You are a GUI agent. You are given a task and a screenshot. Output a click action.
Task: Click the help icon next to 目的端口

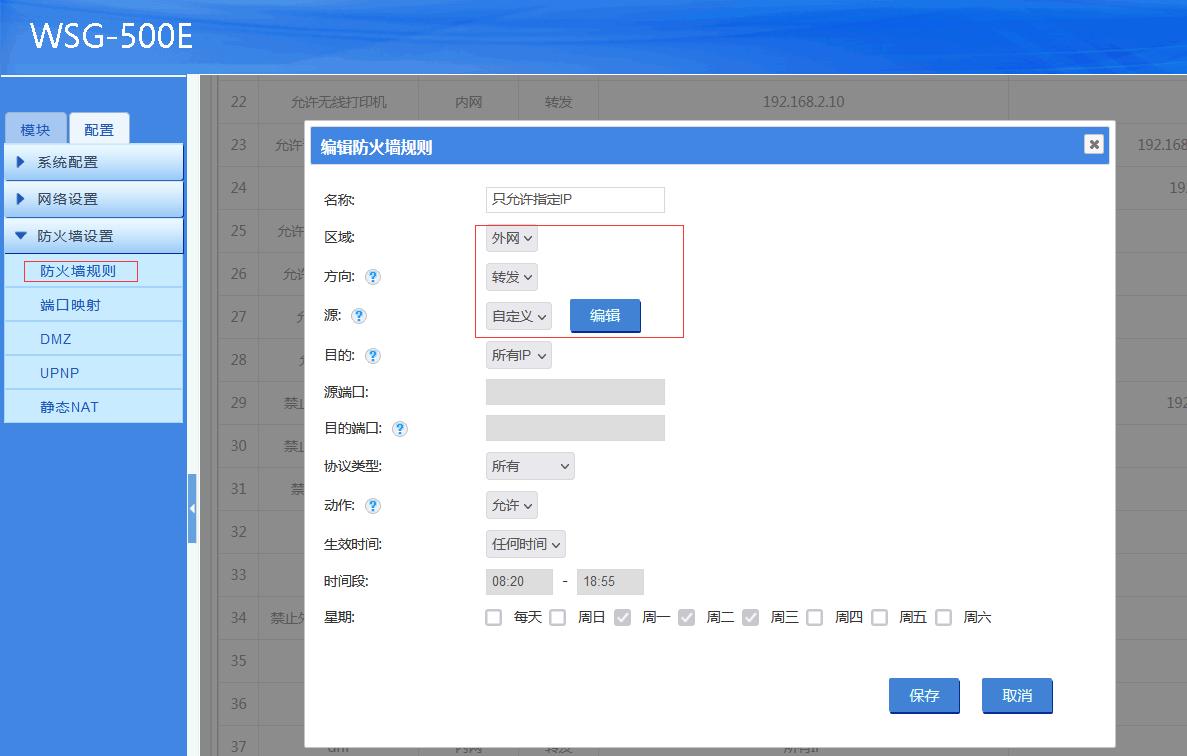(x=402, y=428)
